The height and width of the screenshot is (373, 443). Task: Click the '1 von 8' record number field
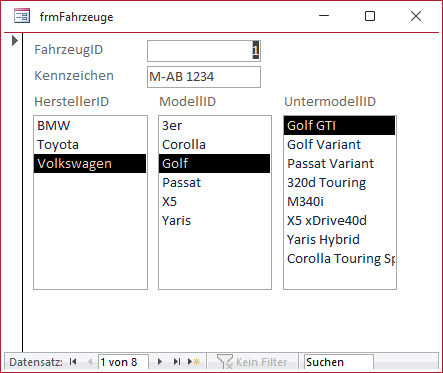123,362
